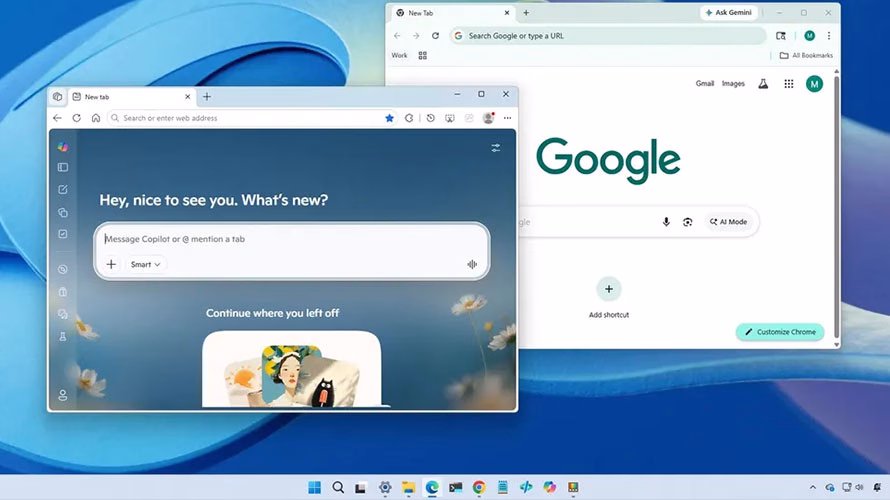This screenshot has height=500, width=890.
Task: Click the Customize Chrome button
Action: [x=780, y=332]
